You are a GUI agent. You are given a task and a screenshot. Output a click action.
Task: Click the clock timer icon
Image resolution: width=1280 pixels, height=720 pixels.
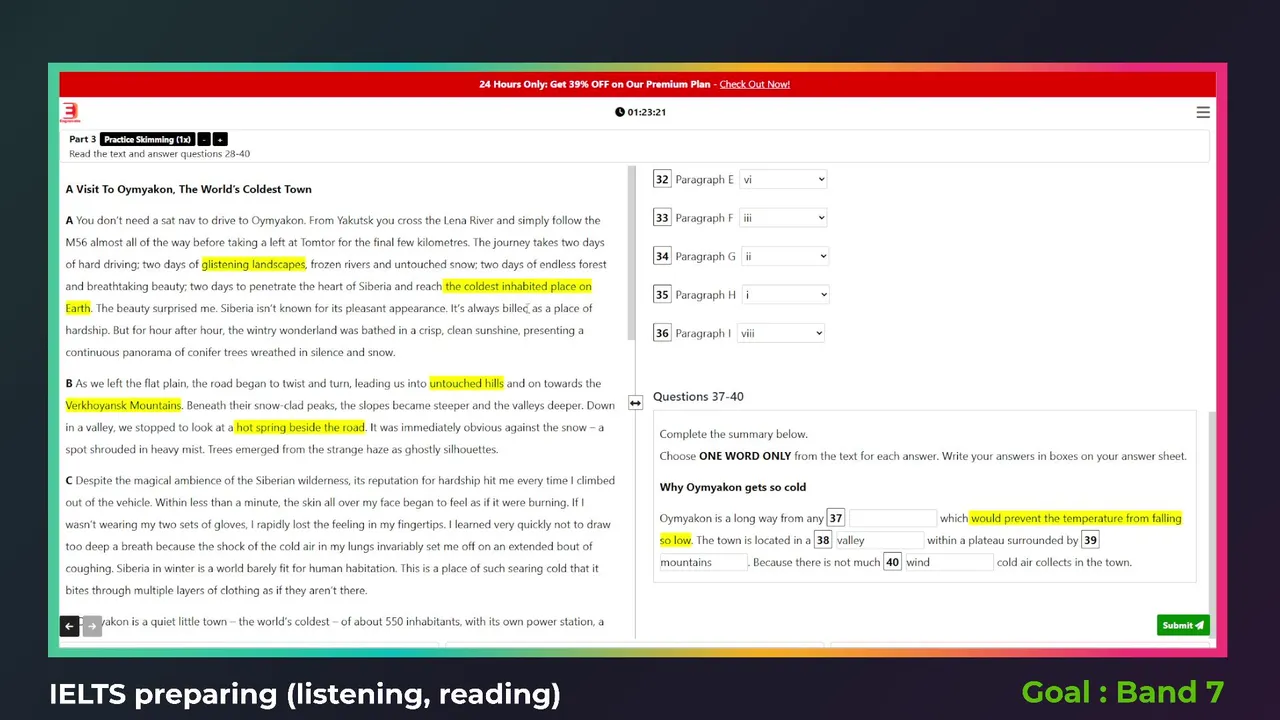620,112
